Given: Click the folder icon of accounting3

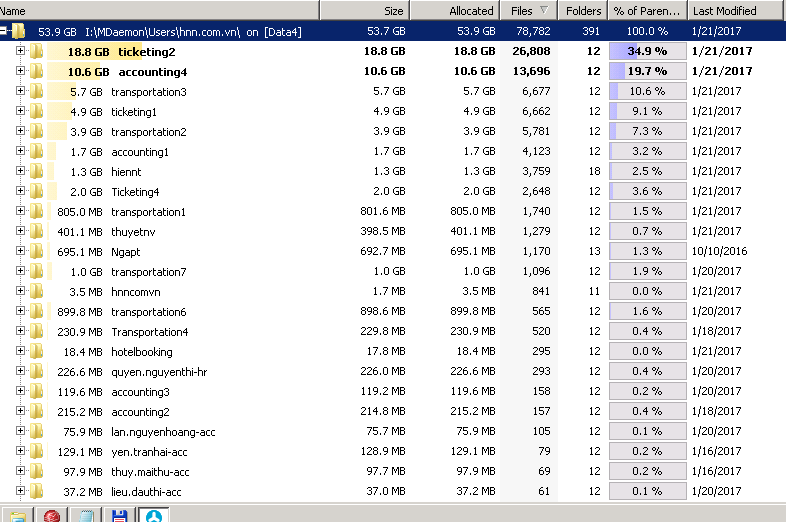Looking at the screenshot, I should [37, 392].
